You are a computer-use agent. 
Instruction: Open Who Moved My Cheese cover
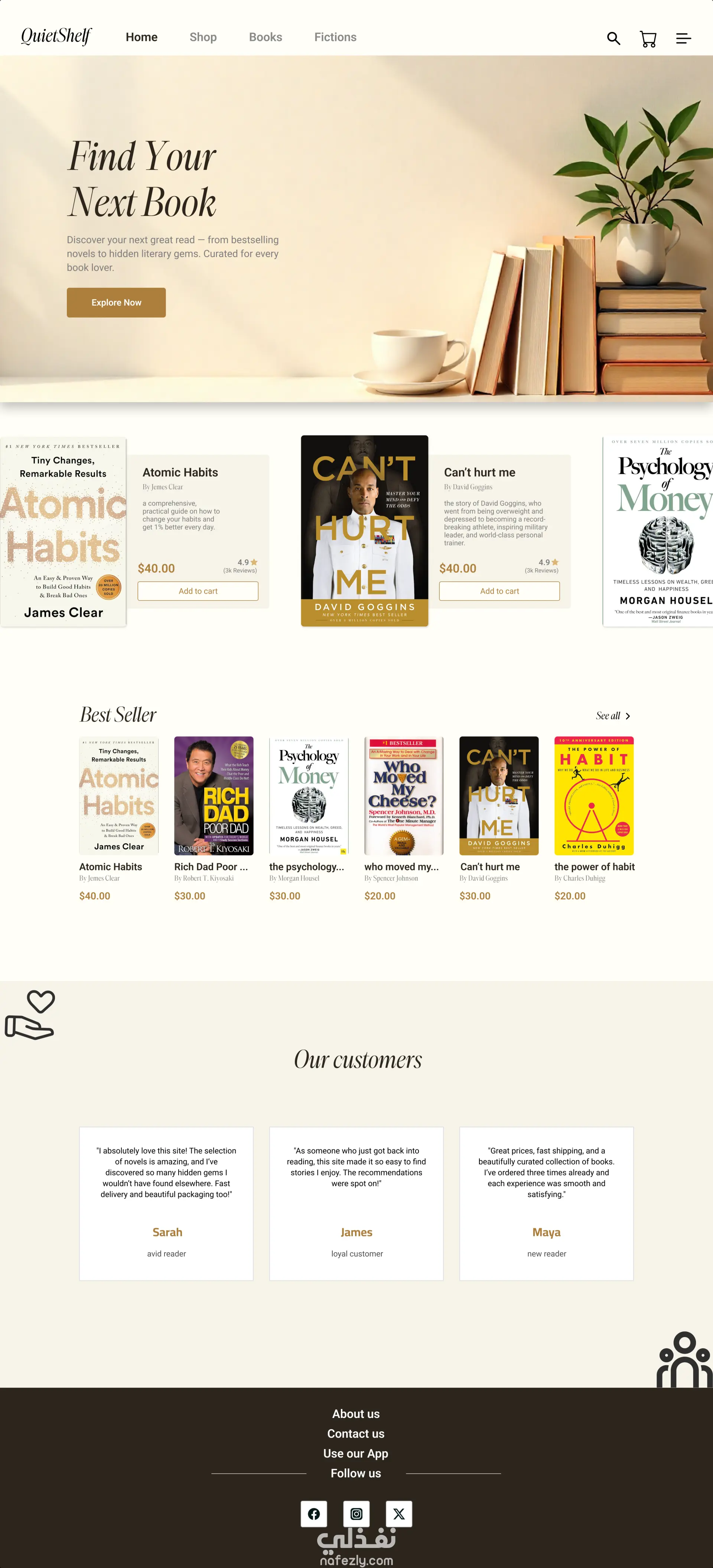click(404, 796)
